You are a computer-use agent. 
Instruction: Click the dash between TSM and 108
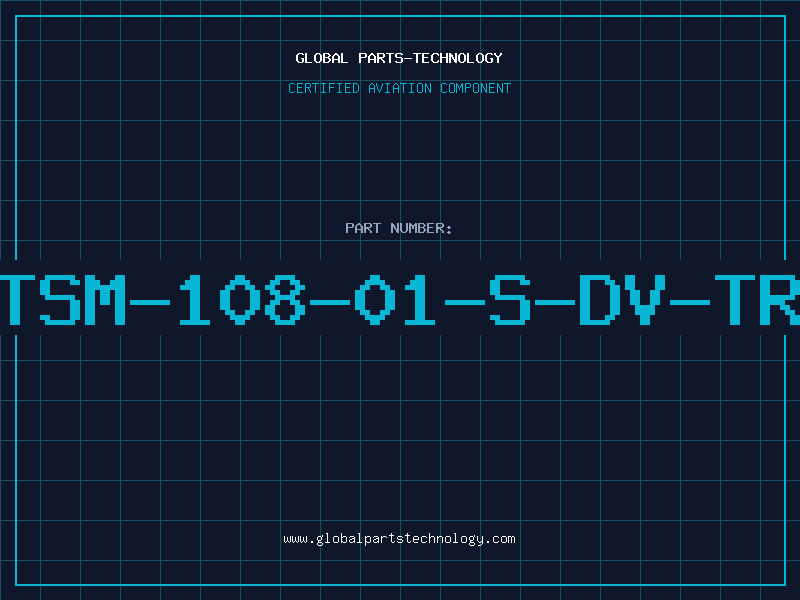[149, 302]
